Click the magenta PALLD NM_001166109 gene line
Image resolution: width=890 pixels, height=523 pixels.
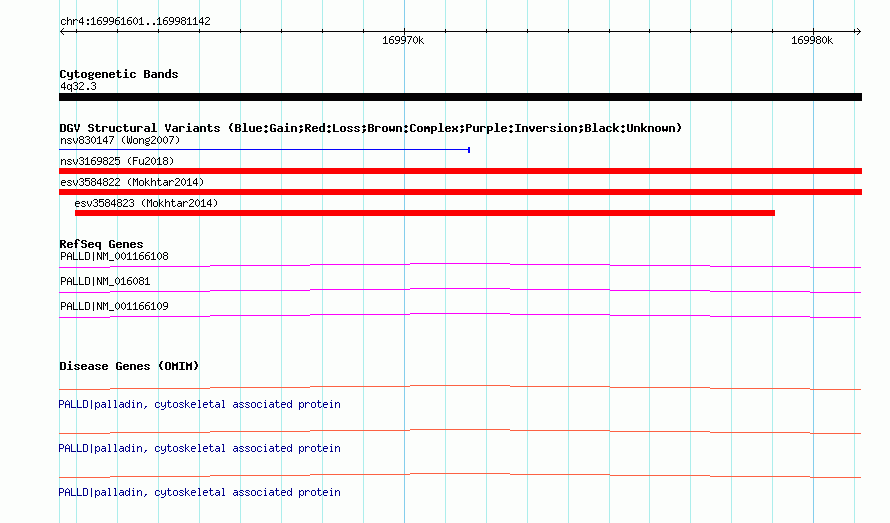pos(460,315)
